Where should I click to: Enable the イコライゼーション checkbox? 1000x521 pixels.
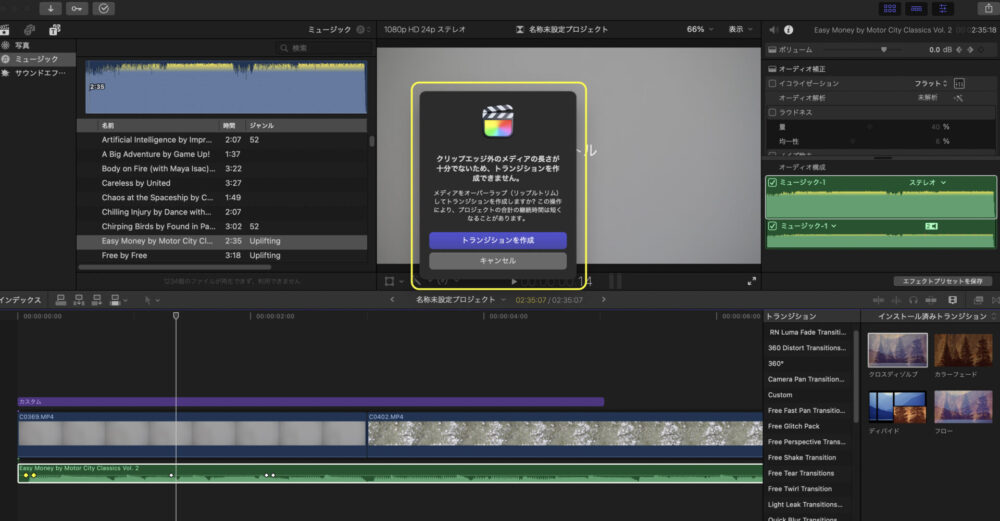pyautogui.click(x=772, y=84)
